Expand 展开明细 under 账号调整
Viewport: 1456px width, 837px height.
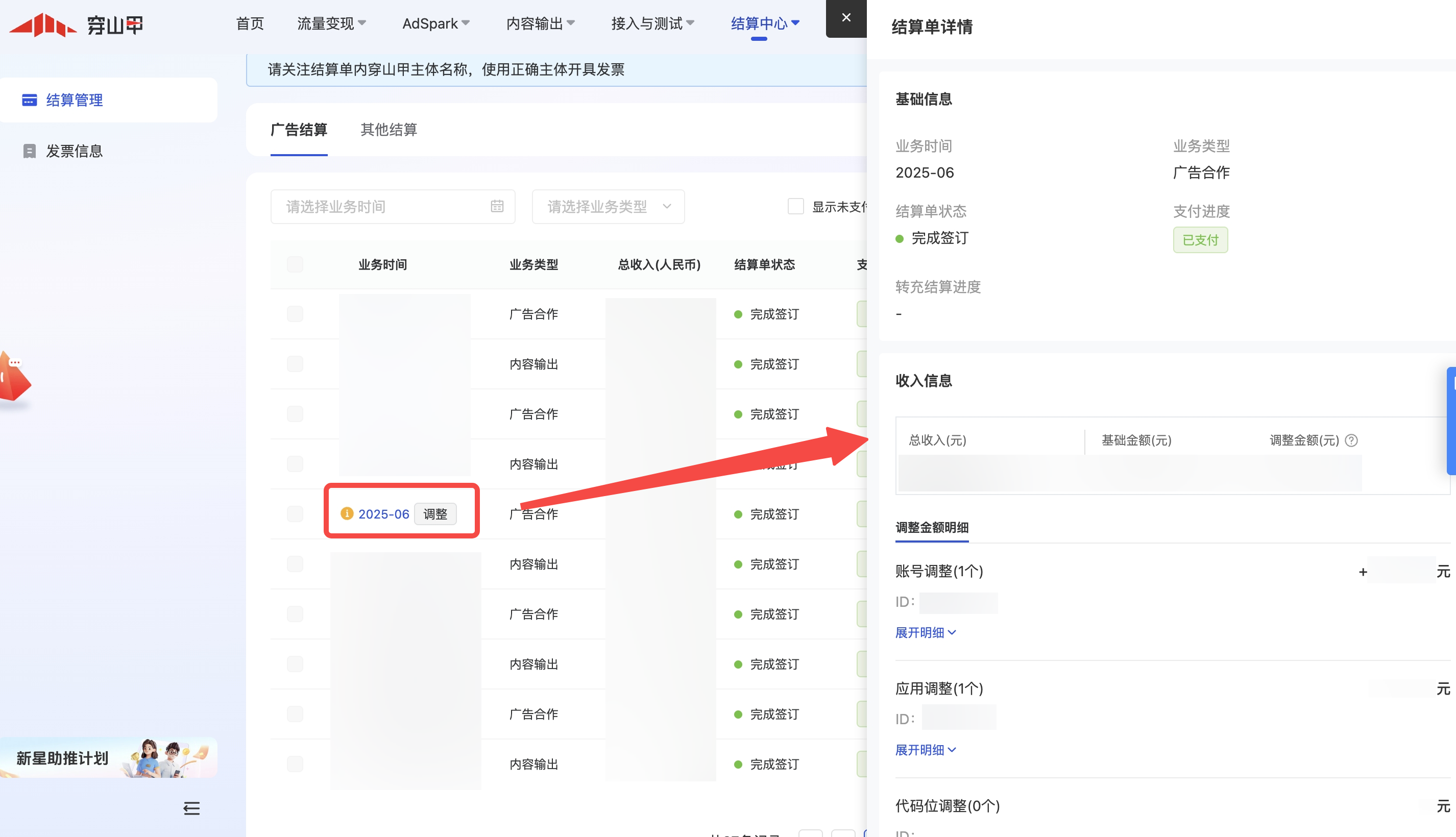point(925,632)
